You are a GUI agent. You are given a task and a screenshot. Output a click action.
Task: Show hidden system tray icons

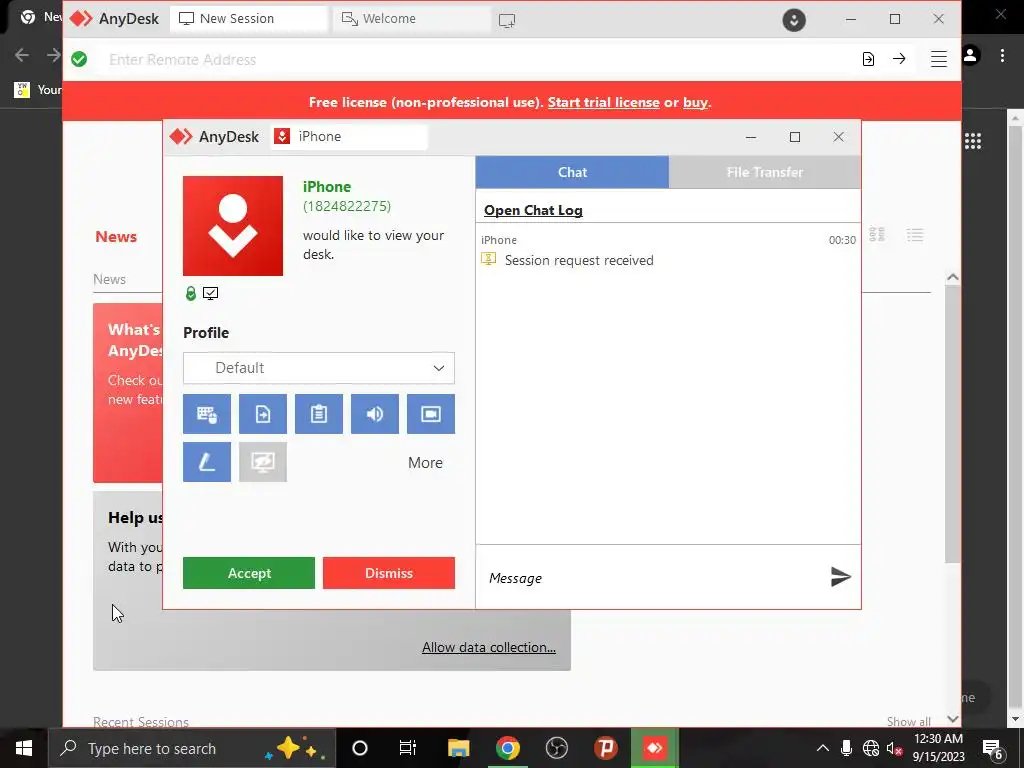(x=823, y=748)
